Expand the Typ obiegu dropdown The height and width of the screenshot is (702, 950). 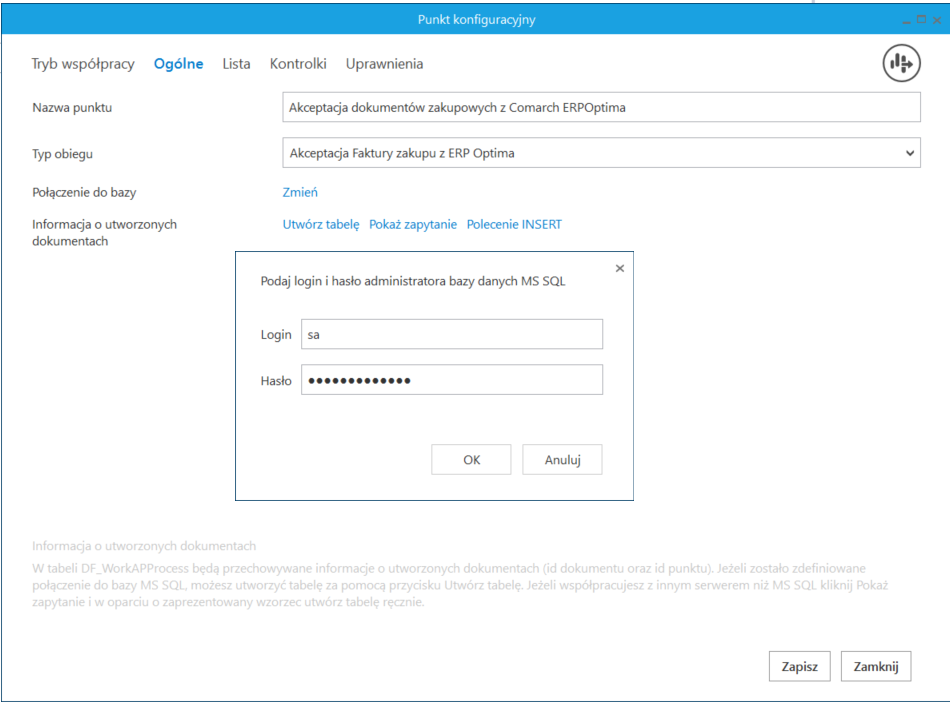(909, 153)
